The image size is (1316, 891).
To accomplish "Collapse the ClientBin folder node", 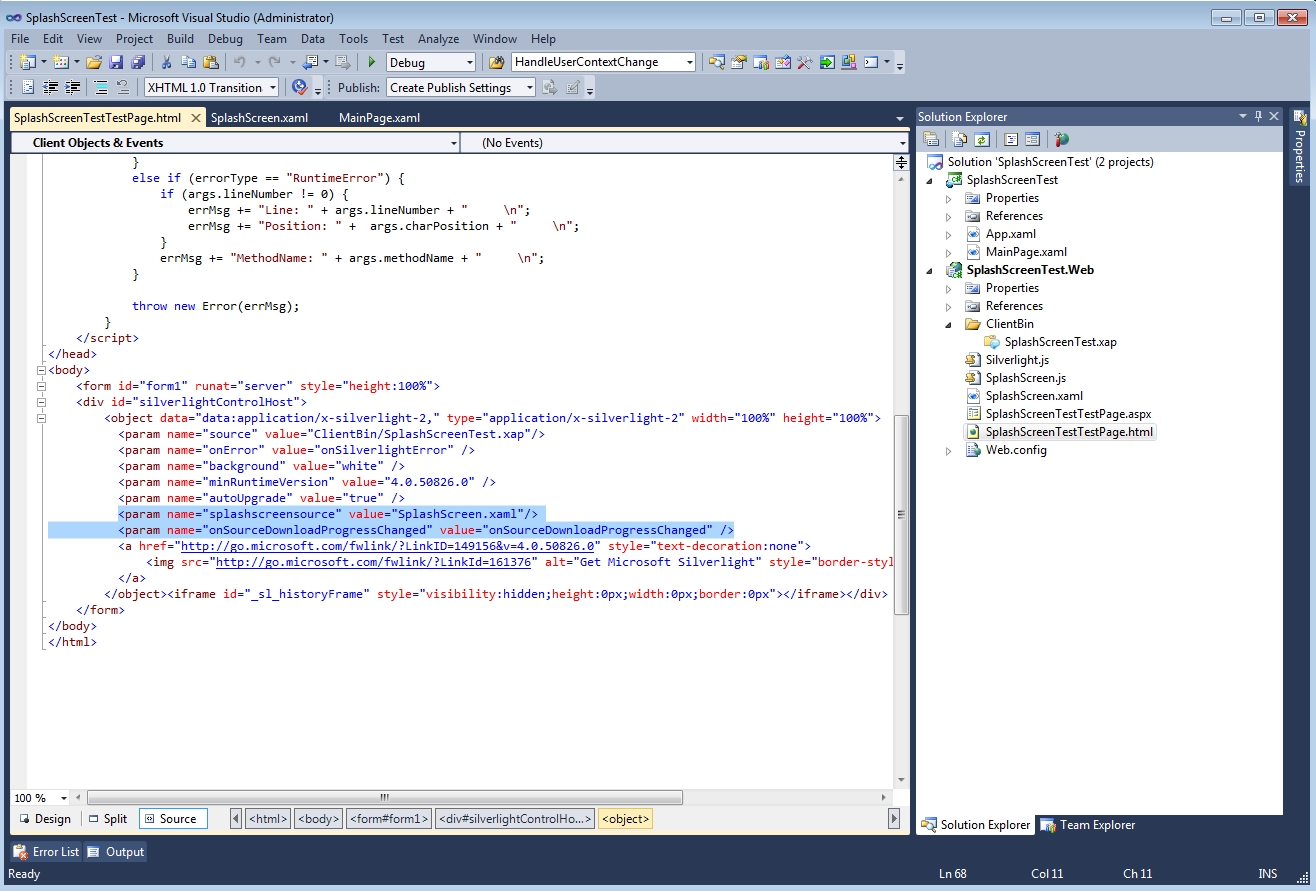I will pyautogui.click(x=949, y=324).
